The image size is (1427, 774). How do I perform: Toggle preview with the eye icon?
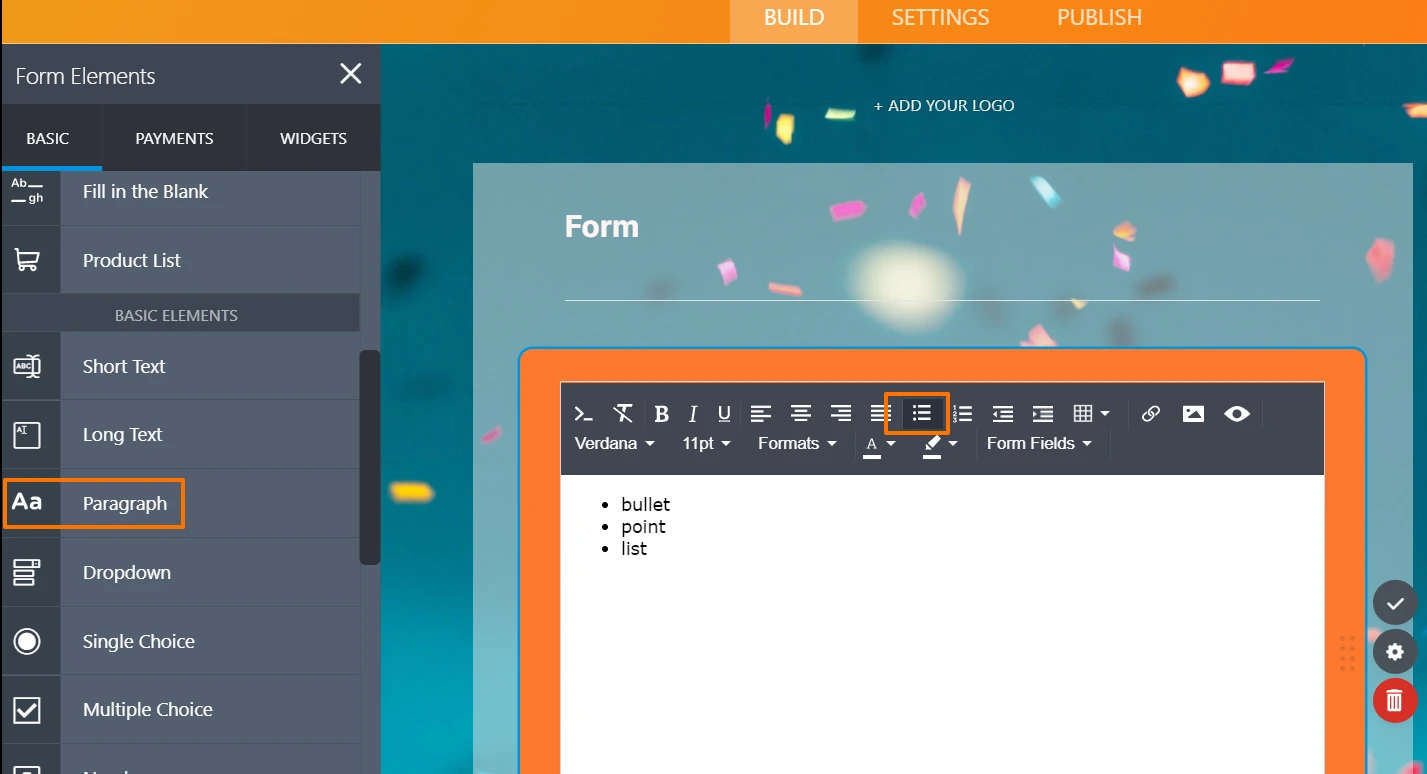point(1237,414)
